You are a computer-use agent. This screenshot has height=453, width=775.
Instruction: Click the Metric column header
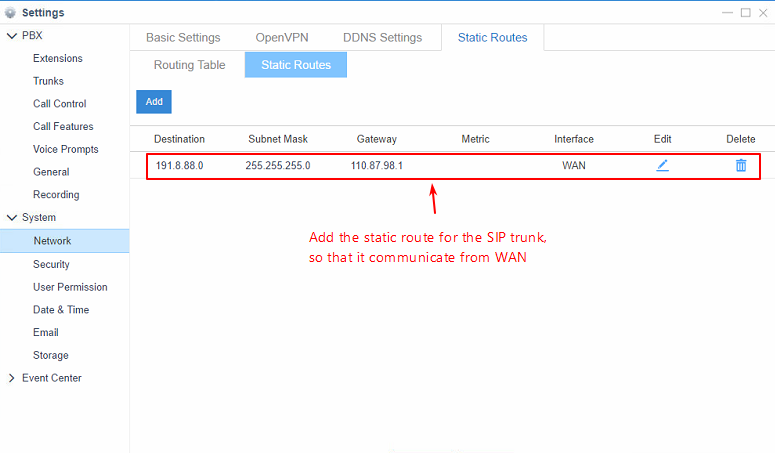click(x=475, y=139)
